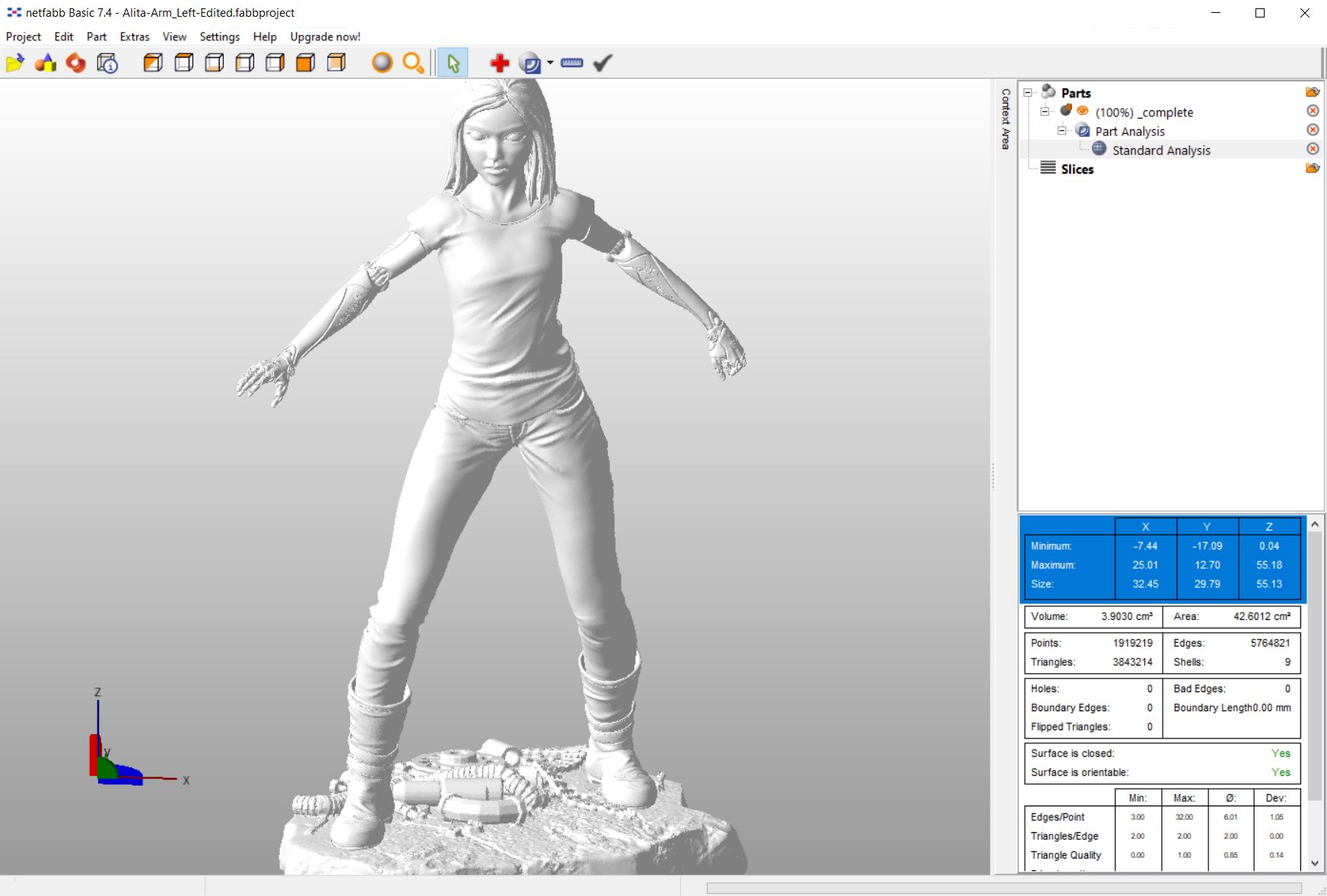Select the view cube with light orange bottom
Image resolution: width=1327 pixels, height=896 pixels.
click(215, 63)
